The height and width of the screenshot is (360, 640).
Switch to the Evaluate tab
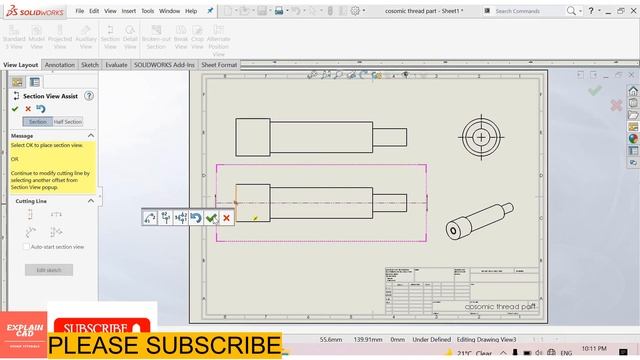[x=116, y=65]
